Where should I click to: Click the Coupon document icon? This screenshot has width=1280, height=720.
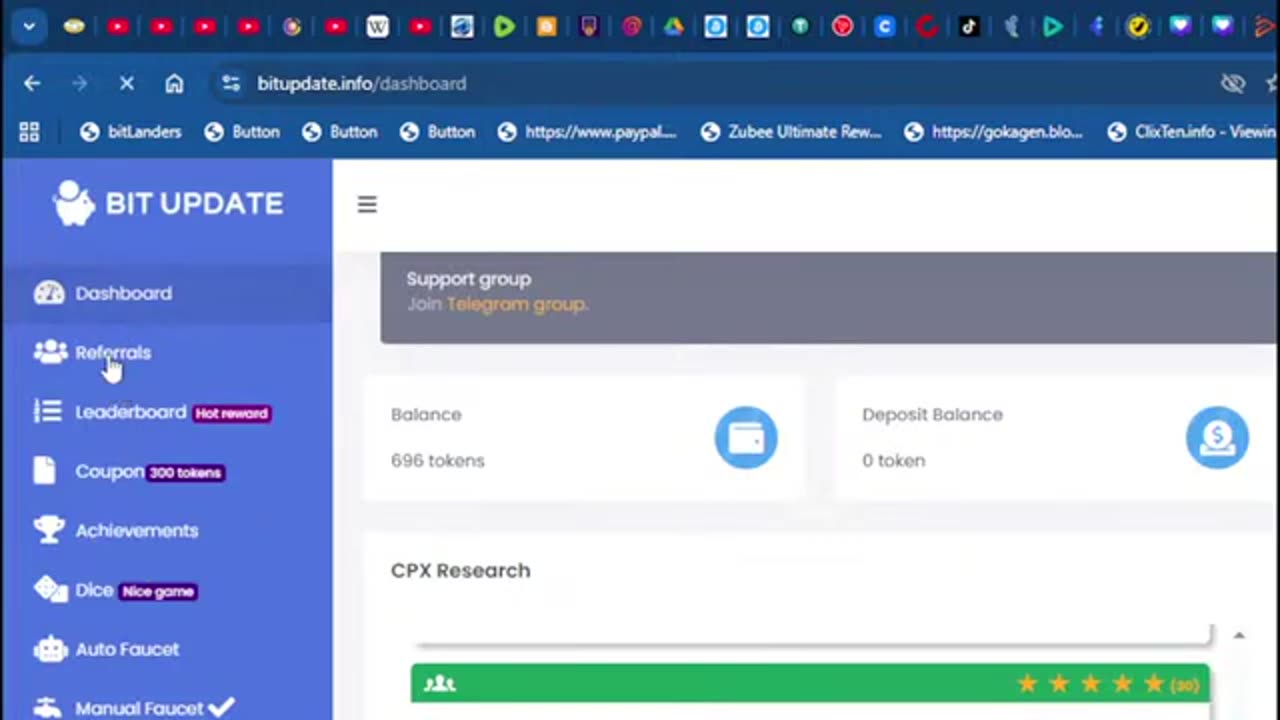[x=44, y=471]
